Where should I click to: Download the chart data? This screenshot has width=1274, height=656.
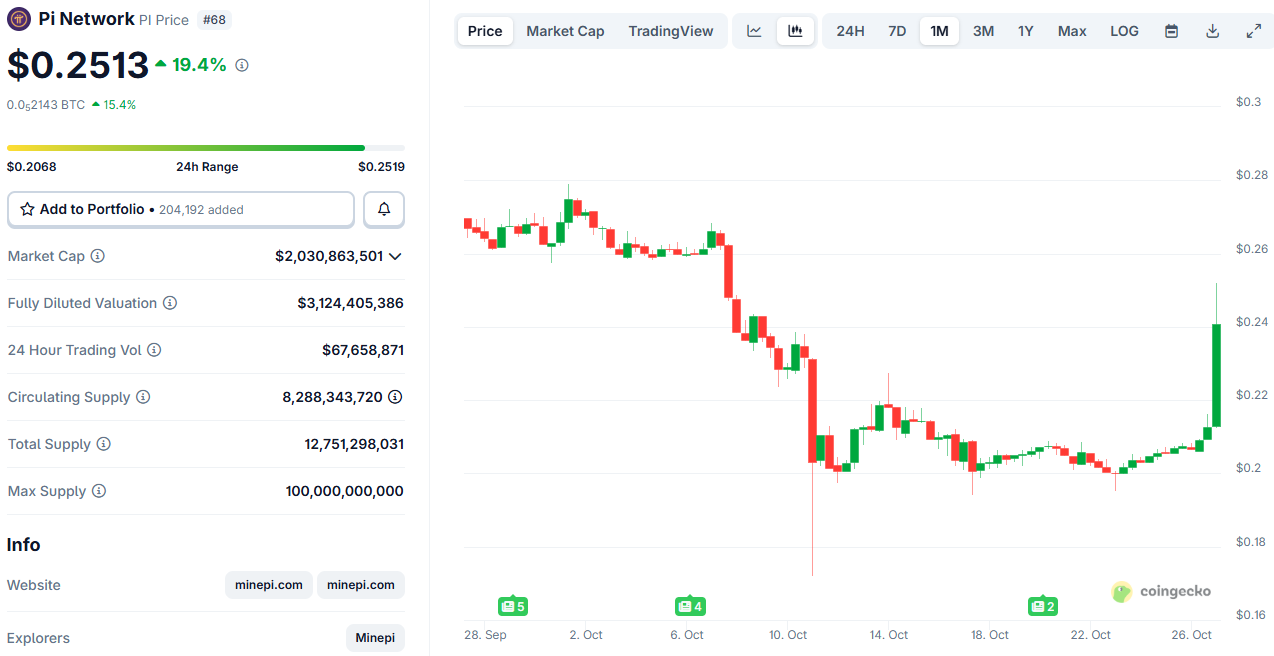tap(1212, 31)
